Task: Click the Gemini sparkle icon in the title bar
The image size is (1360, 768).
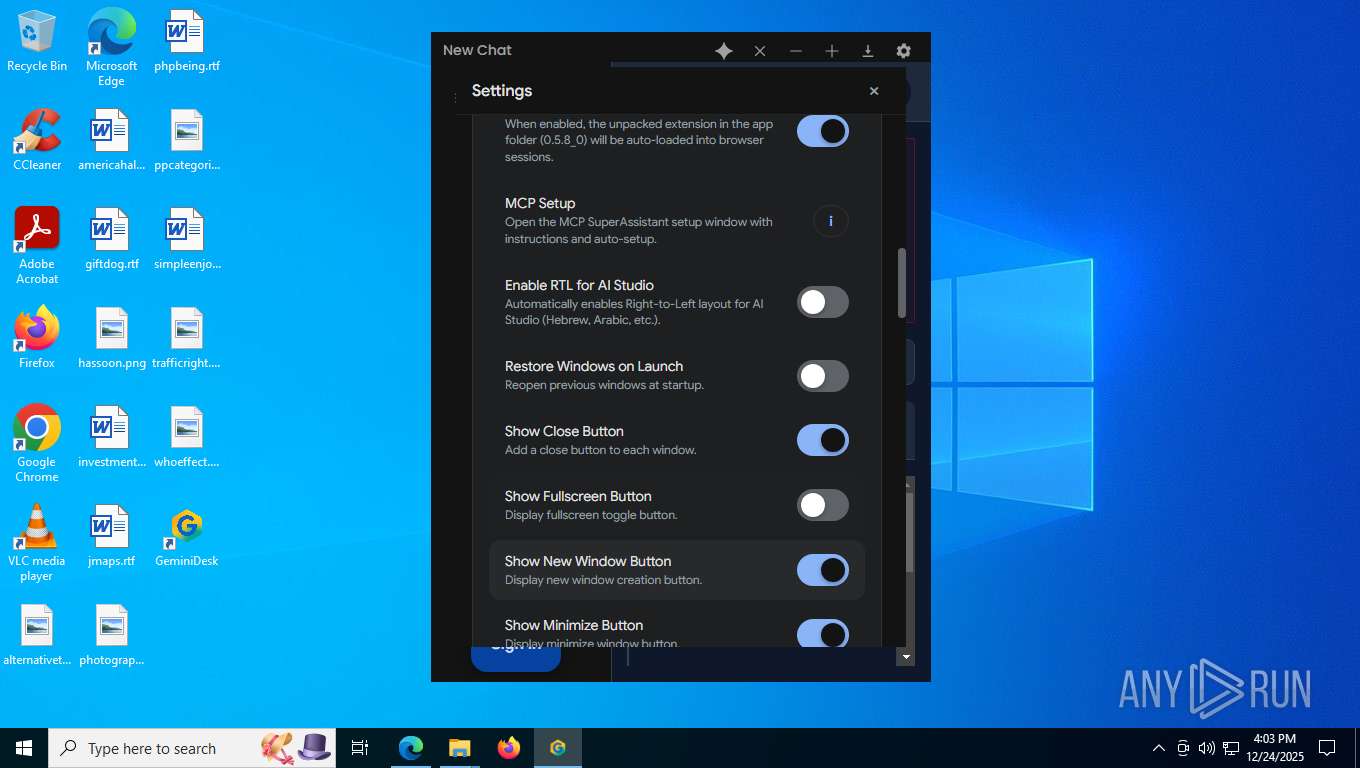Action: click(x=724, y=51)
